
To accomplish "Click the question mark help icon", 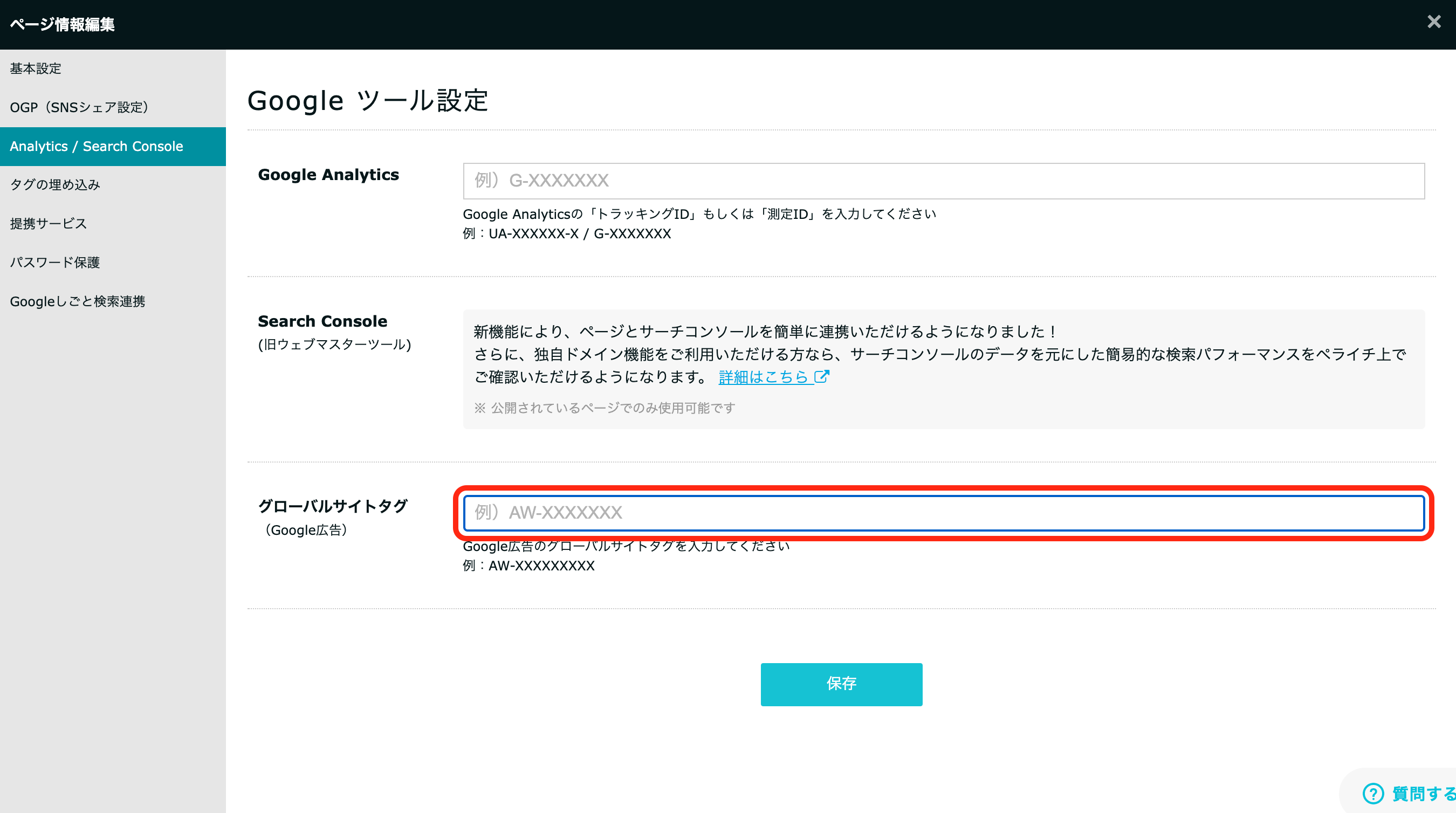I will point(1373,794).
